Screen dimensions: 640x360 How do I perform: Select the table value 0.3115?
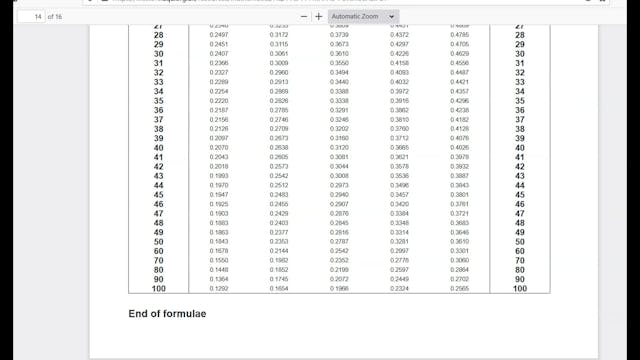[279, 44]
